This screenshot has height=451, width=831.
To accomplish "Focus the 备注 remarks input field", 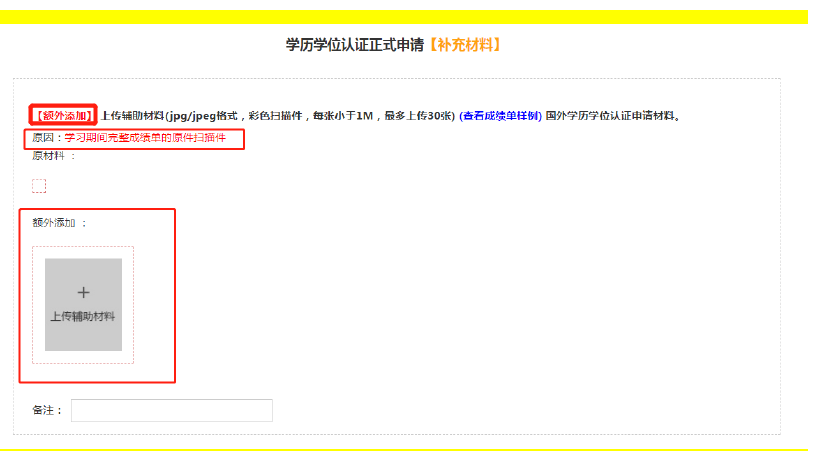I will tap(171, 410).
